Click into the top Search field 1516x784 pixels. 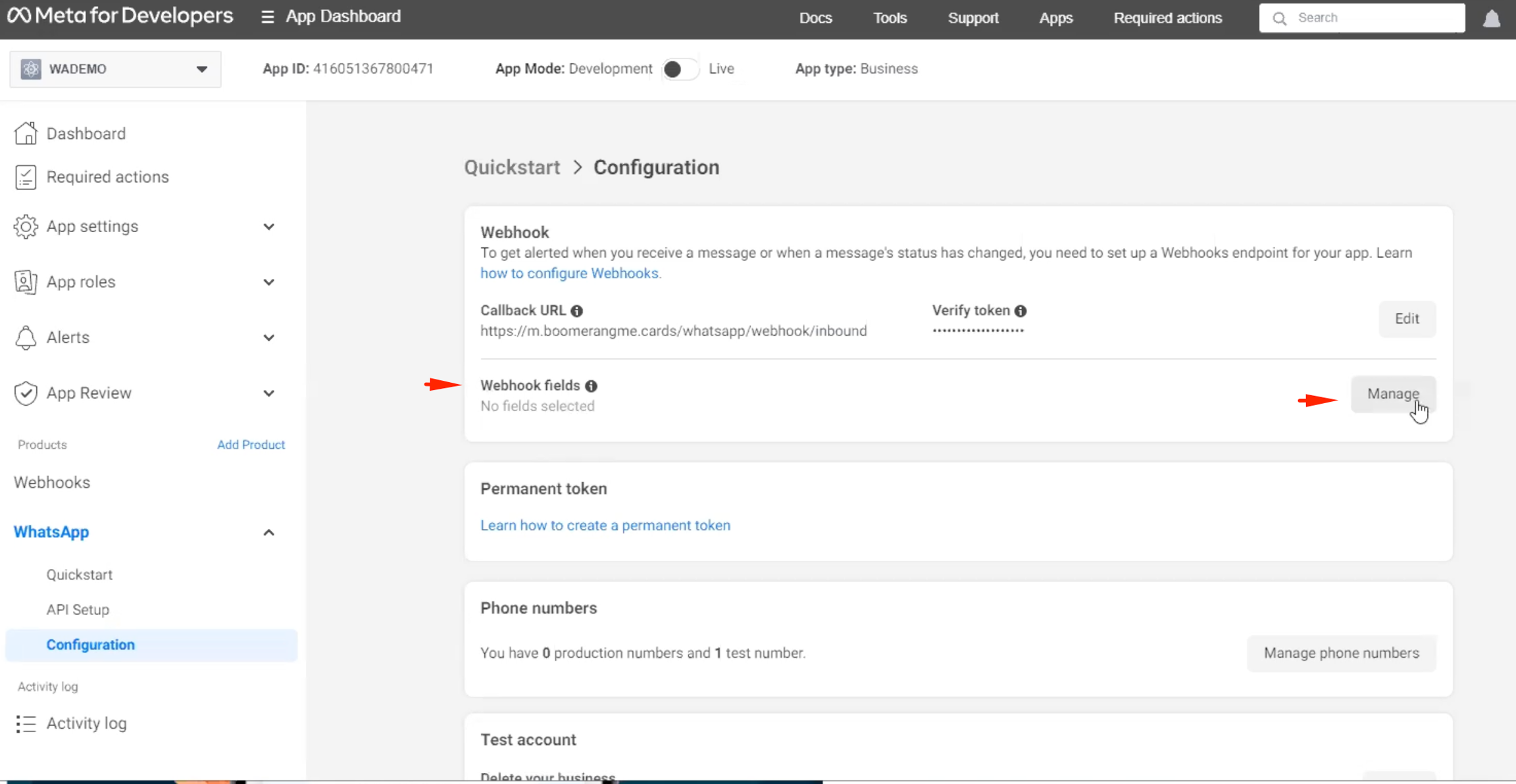pyautogui.click(x=1372, y=18)
